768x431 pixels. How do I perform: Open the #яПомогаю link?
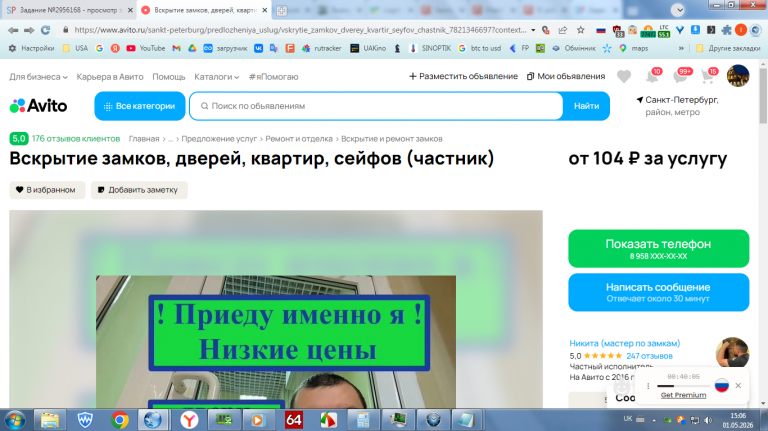[x=273, y=77]
